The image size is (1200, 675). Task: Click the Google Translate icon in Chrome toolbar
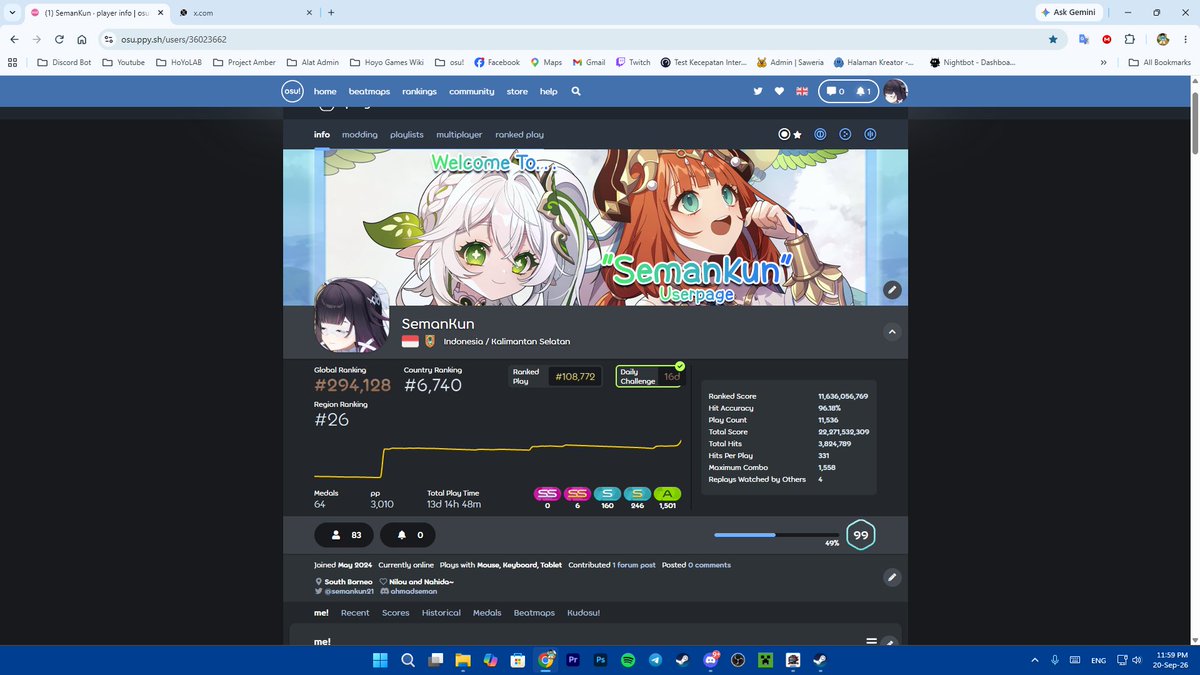click(1084, 39)
